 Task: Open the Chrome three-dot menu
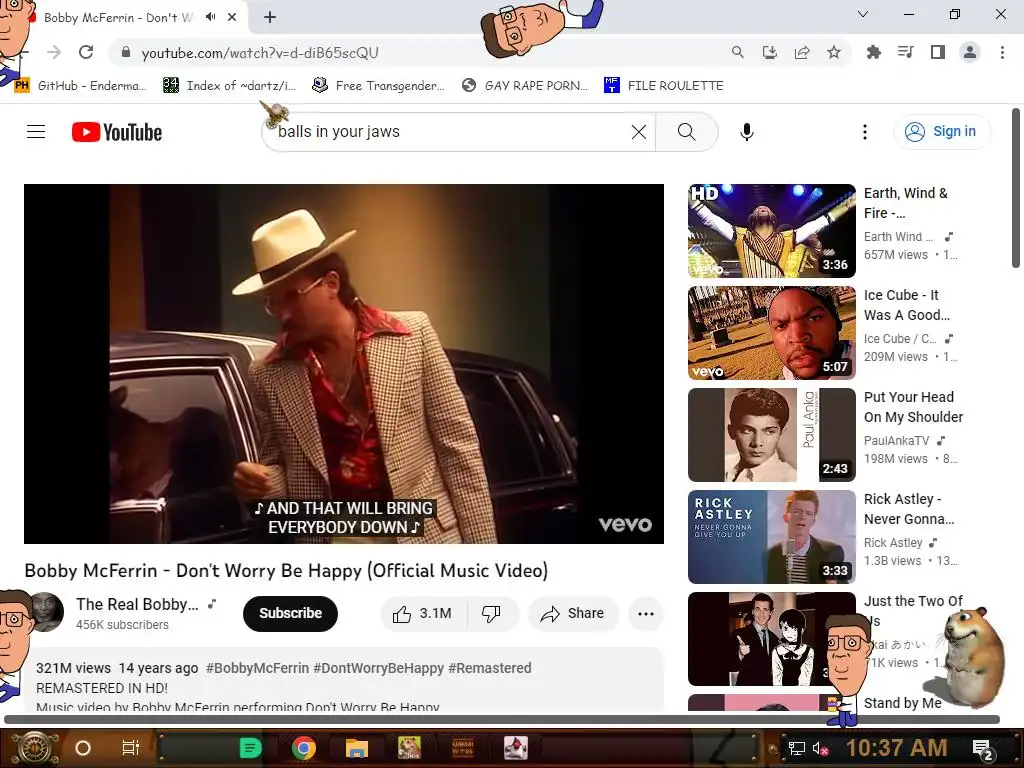[x=1002, y=52]
